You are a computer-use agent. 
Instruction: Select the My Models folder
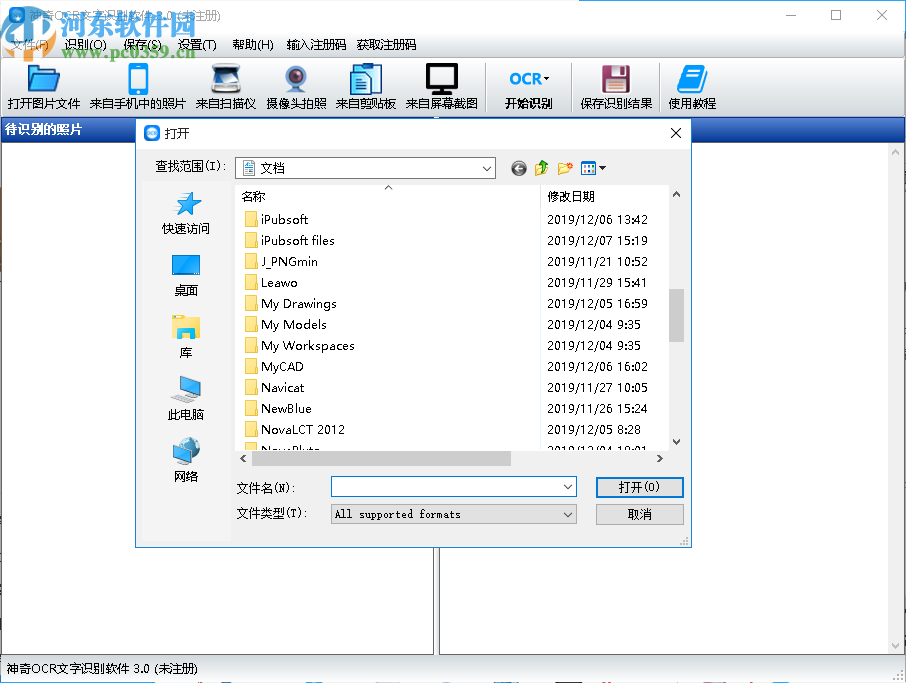tap(285, 325)
